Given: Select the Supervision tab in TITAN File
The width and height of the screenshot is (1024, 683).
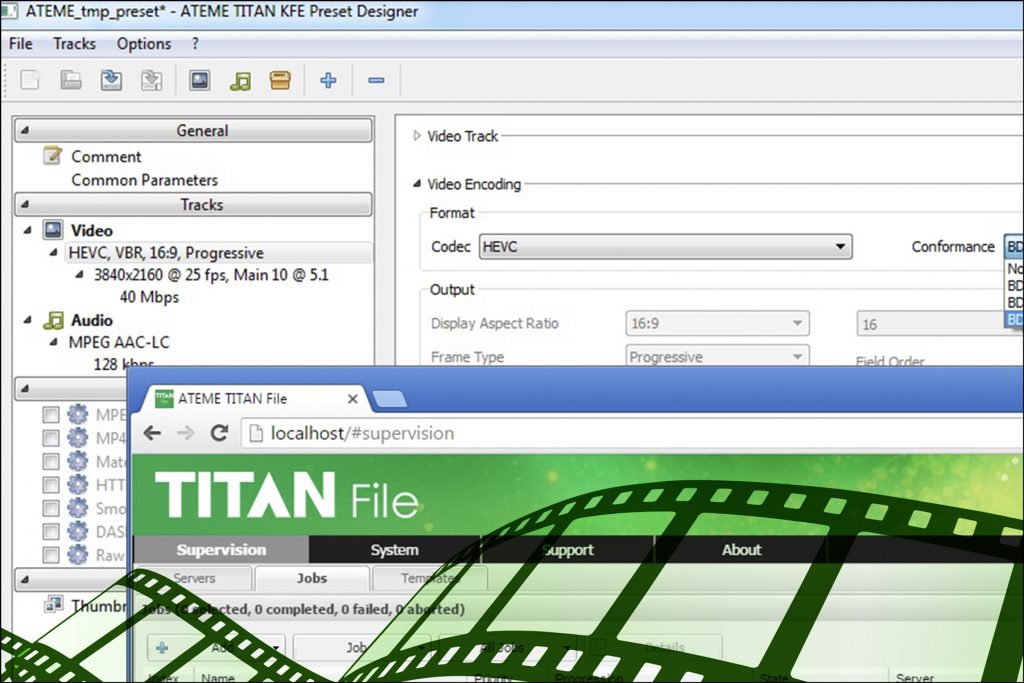Looking at the screenshot, I should [221, 550].
